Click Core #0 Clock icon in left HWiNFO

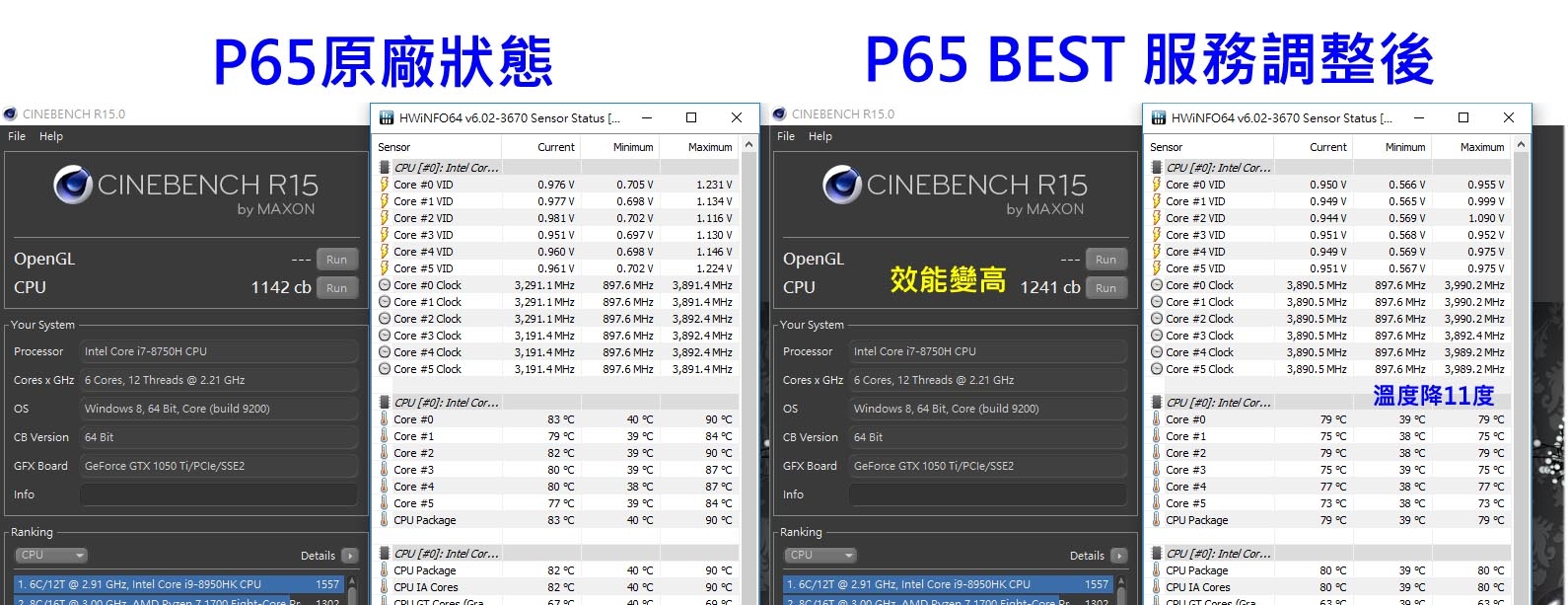pos(385,285)
